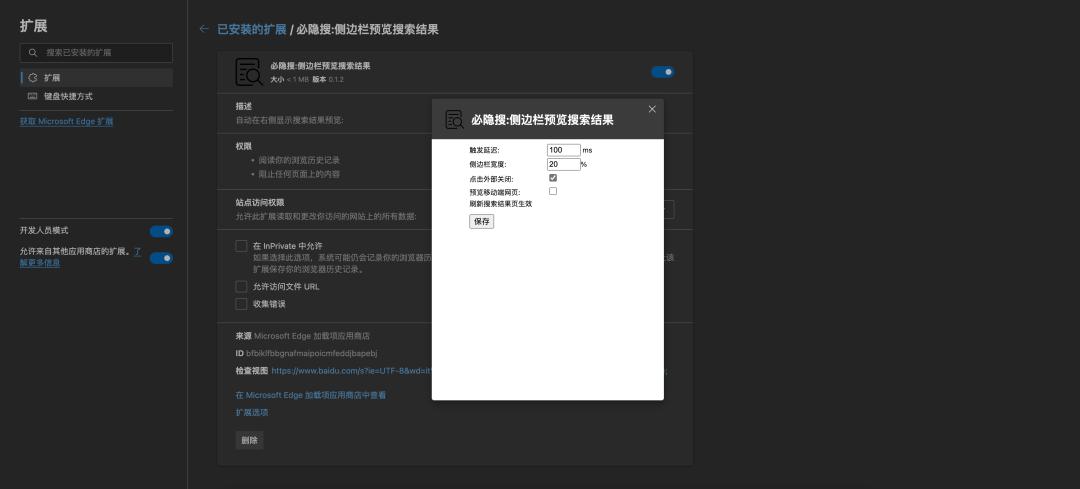The width and height of the screenshot is (1080, 489).
Task: Click the 扩展 puzzle icon in sidebar
Action: click(x=32, y=78)
